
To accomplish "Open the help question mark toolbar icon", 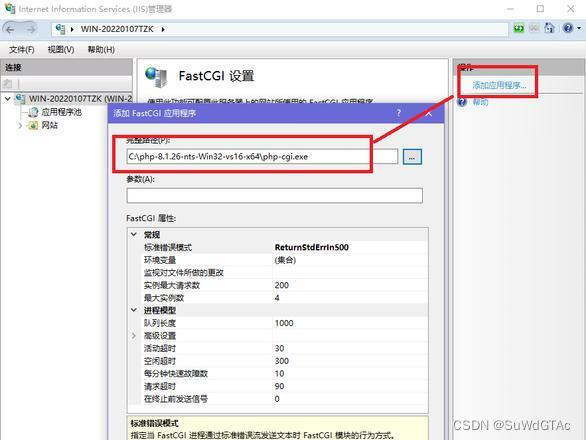I will 568,28.
